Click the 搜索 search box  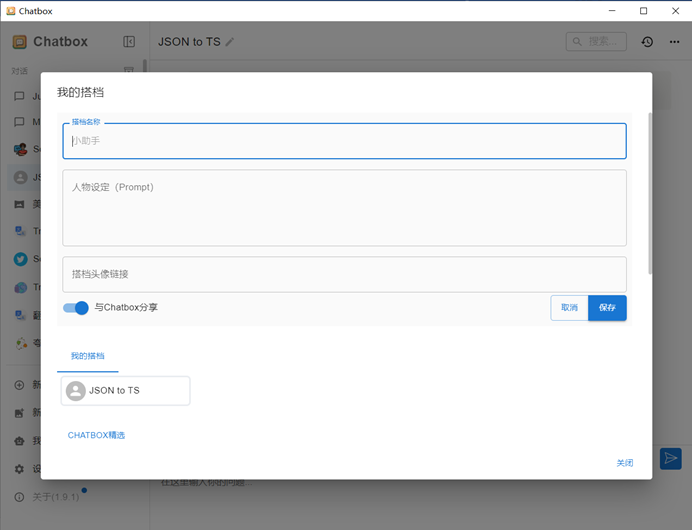pos(596,41)
